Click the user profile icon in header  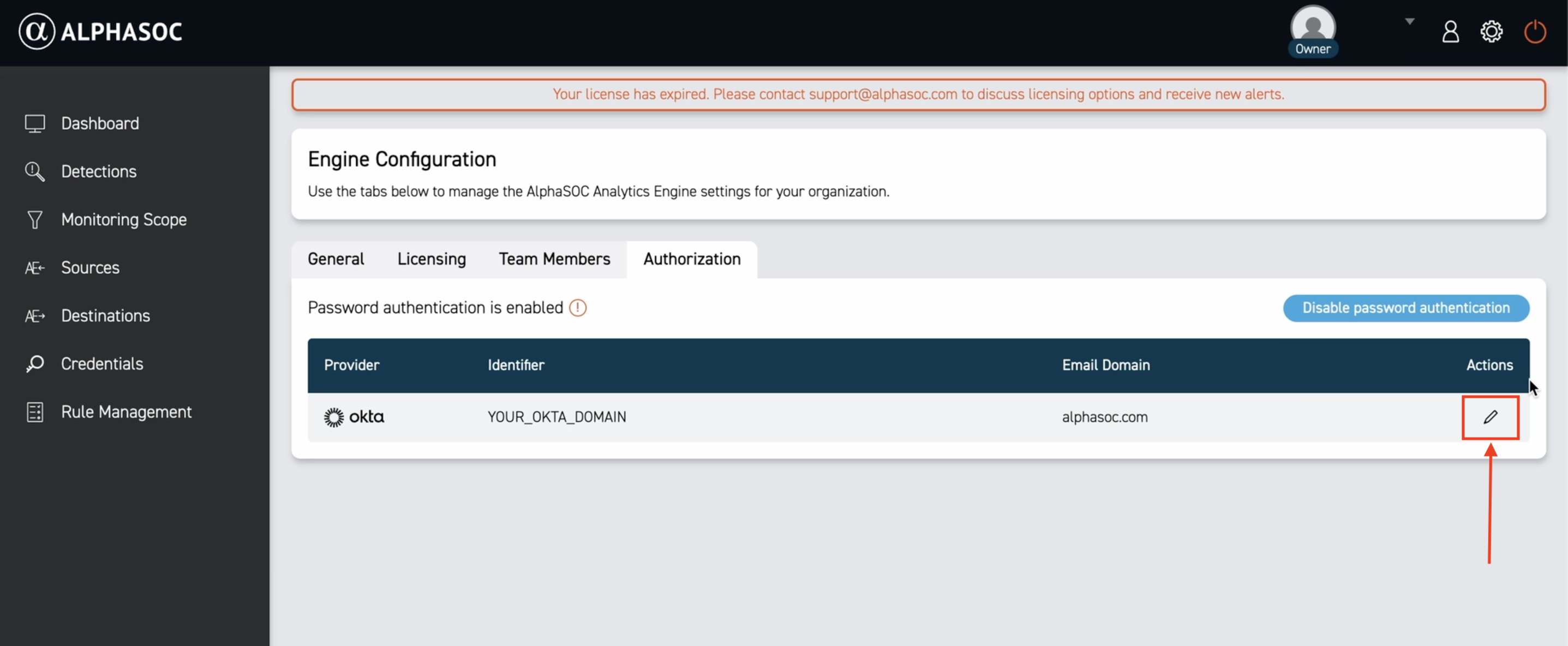pos(1450,32)
